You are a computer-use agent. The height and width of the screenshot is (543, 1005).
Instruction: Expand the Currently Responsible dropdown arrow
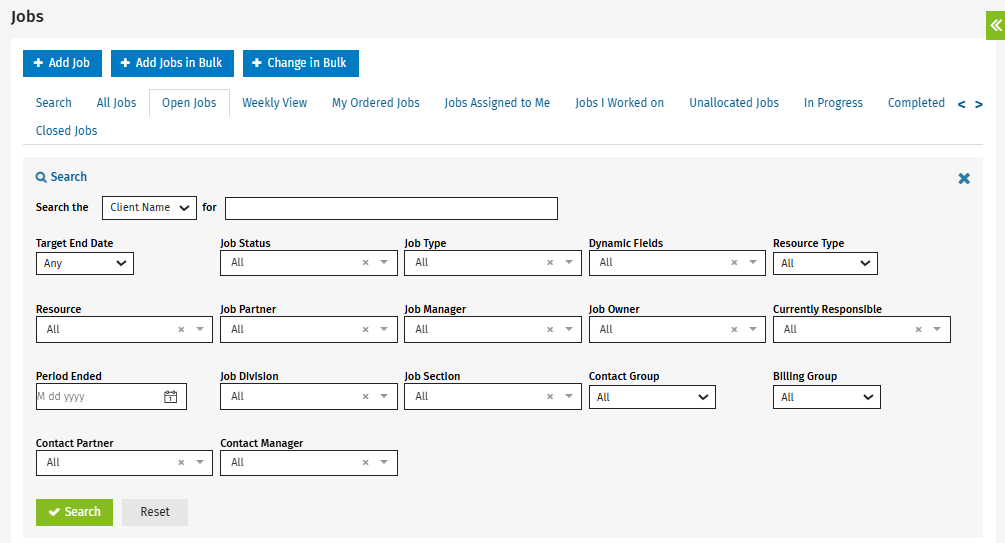(x=937, y=330)
